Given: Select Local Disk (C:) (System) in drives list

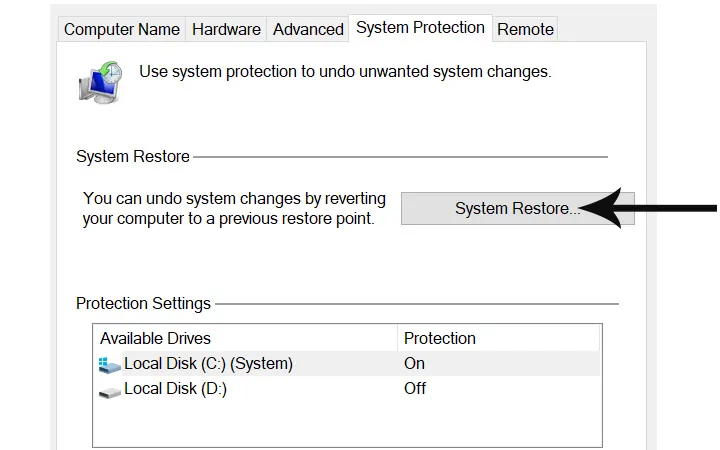Looking at the screenshot, I should point(208,364).
